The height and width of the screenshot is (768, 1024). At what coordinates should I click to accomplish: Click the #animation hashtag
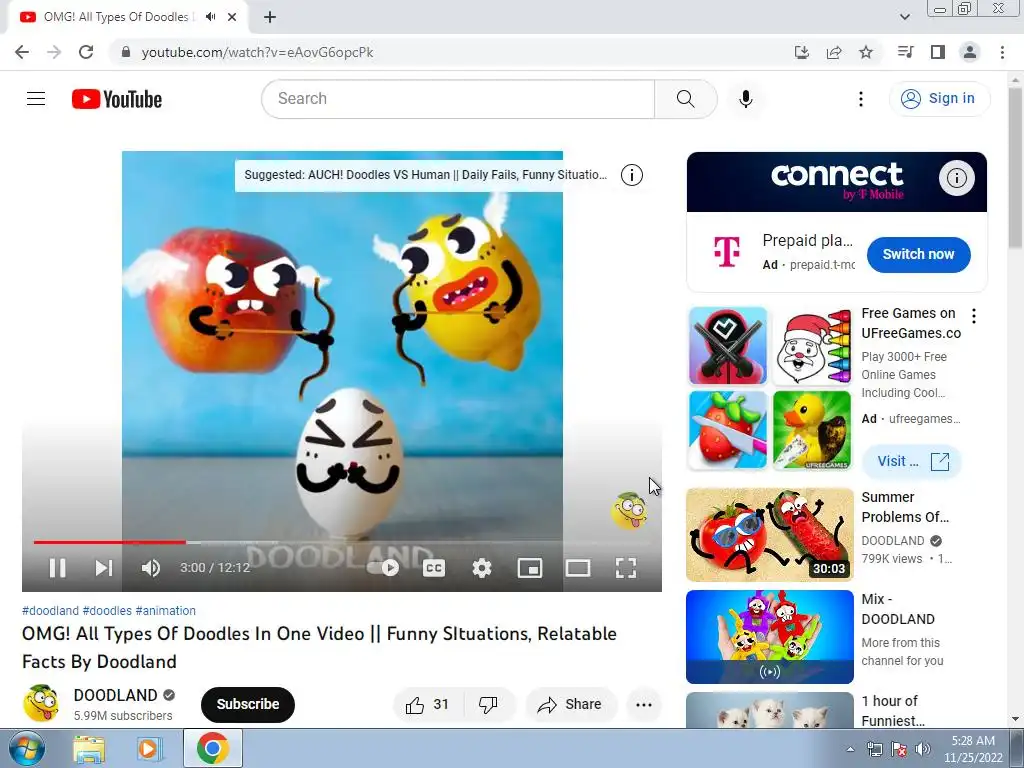click(165, 611)
